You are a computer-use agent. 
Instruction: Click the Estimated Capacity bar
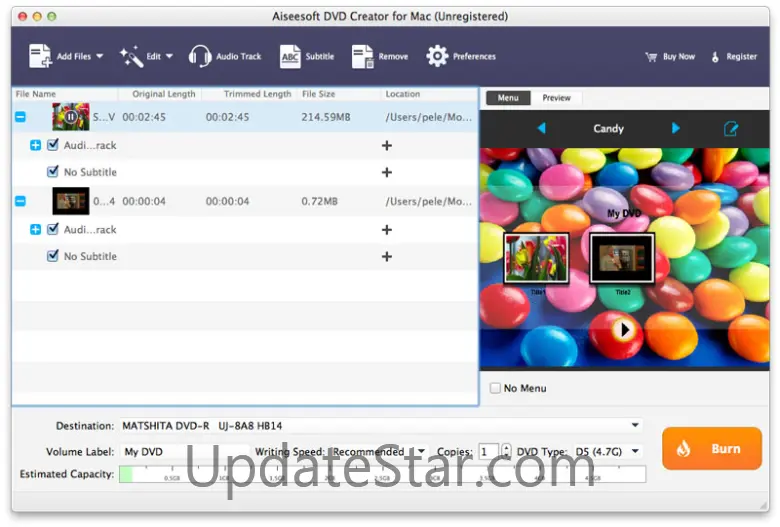(x=383, y=474)
